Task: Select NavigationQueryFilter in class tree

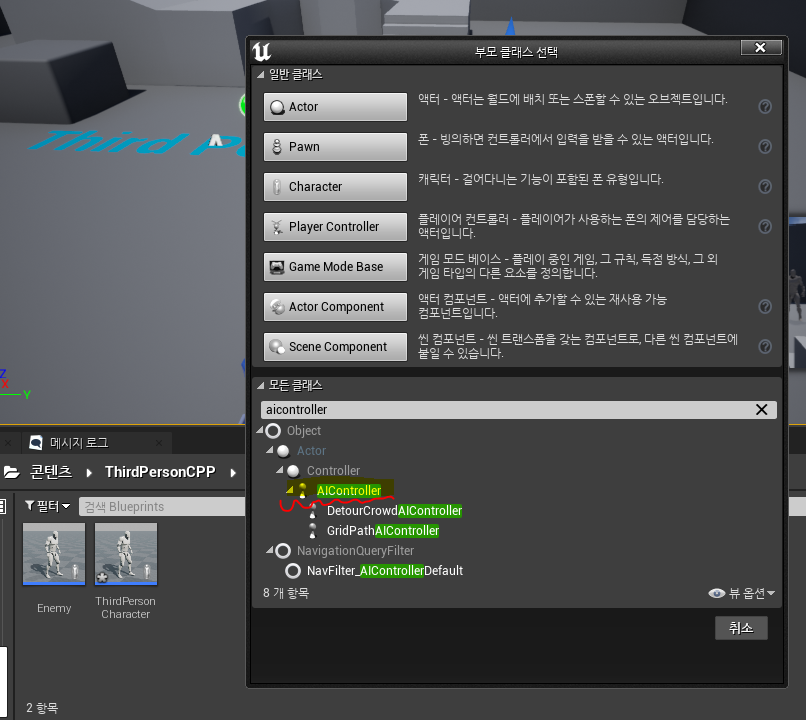Action: point(355,551)
